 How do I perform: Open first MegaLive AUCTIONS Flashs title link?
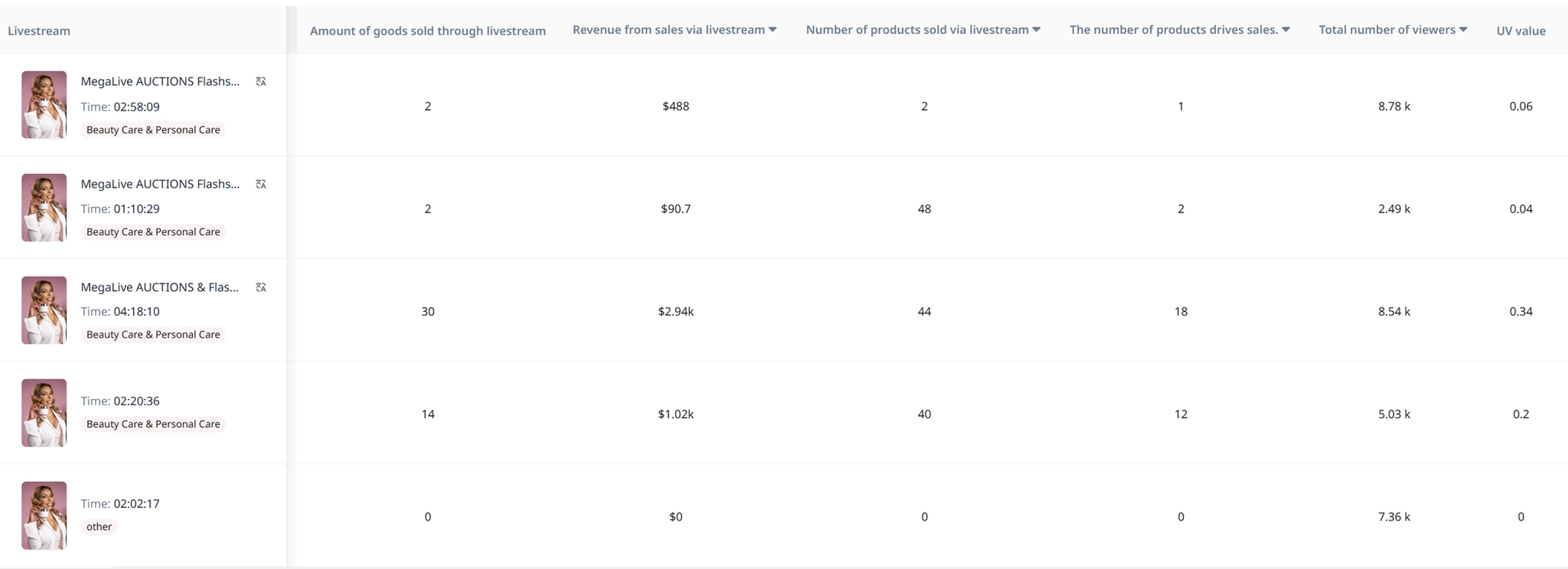(160, 82)
